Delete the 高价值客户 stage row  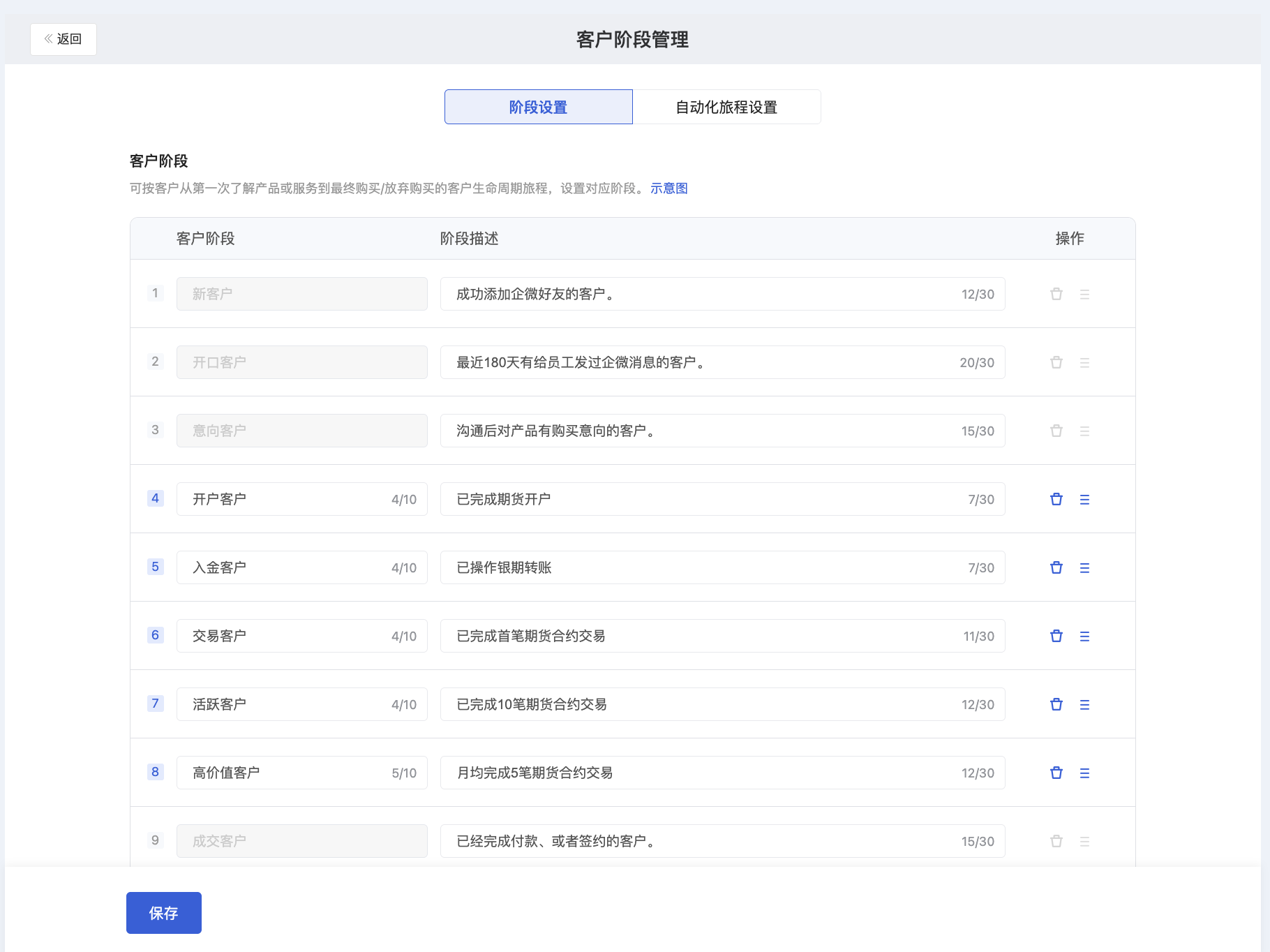[x=1056, y=773]
